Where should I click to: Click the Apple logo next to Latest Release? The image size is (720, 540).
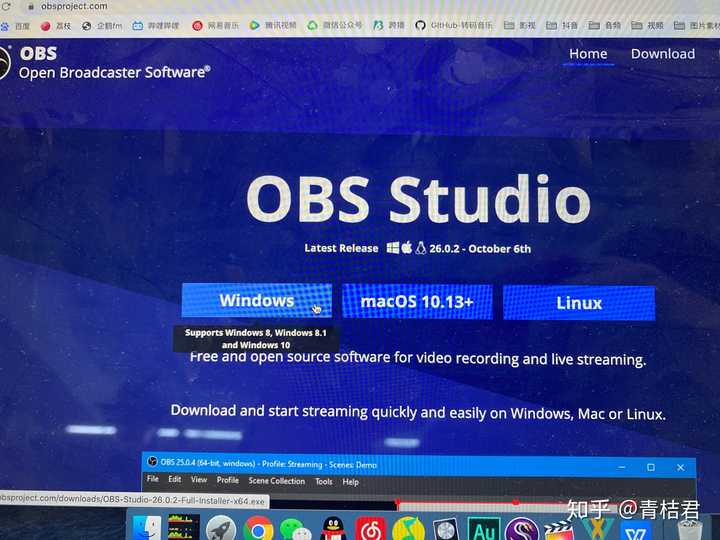coord(407,248)
